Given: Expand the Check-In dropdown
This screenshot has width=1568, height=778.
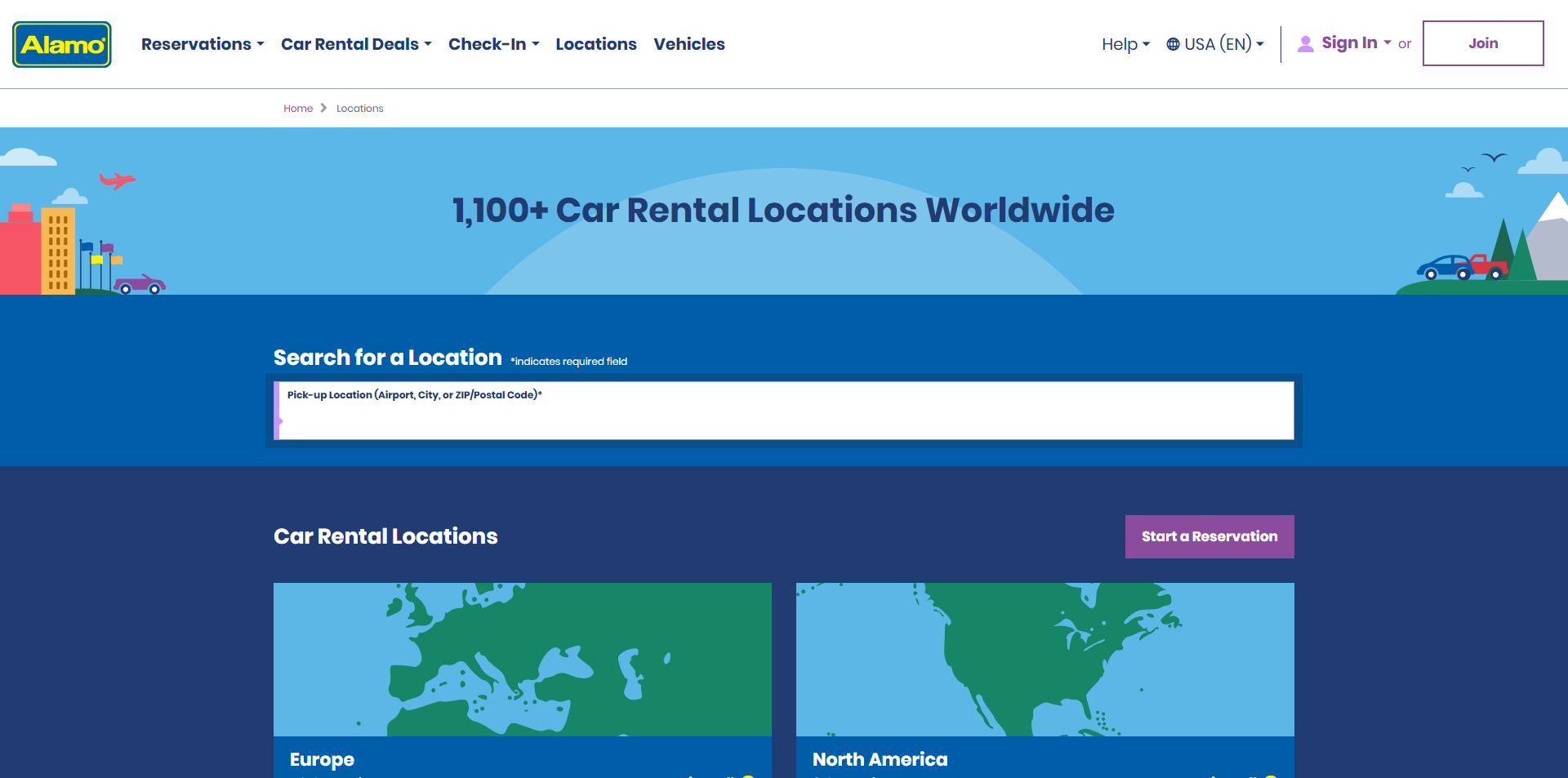Looking at the screenshot, I should [493, 44].
